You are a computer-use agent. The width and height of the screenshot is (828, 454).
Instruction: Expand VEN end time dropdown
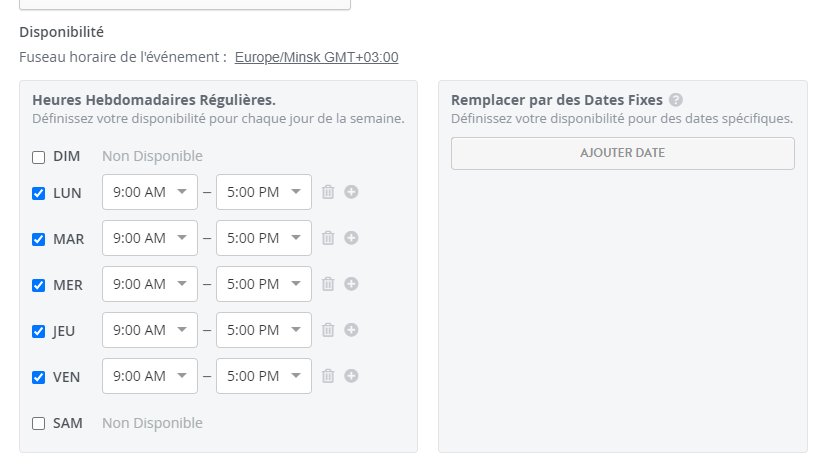pos(264,376)
